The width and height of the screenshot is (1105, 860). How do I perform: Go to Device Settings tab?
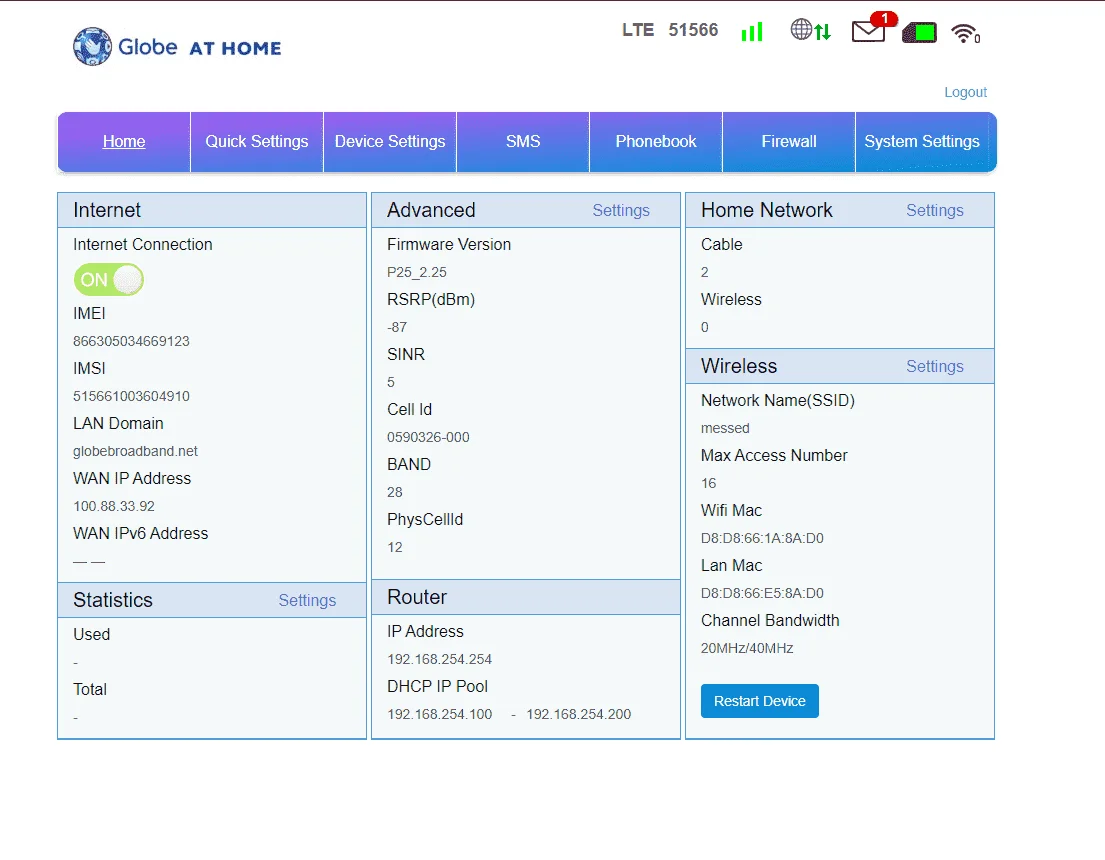pos(390,142)
